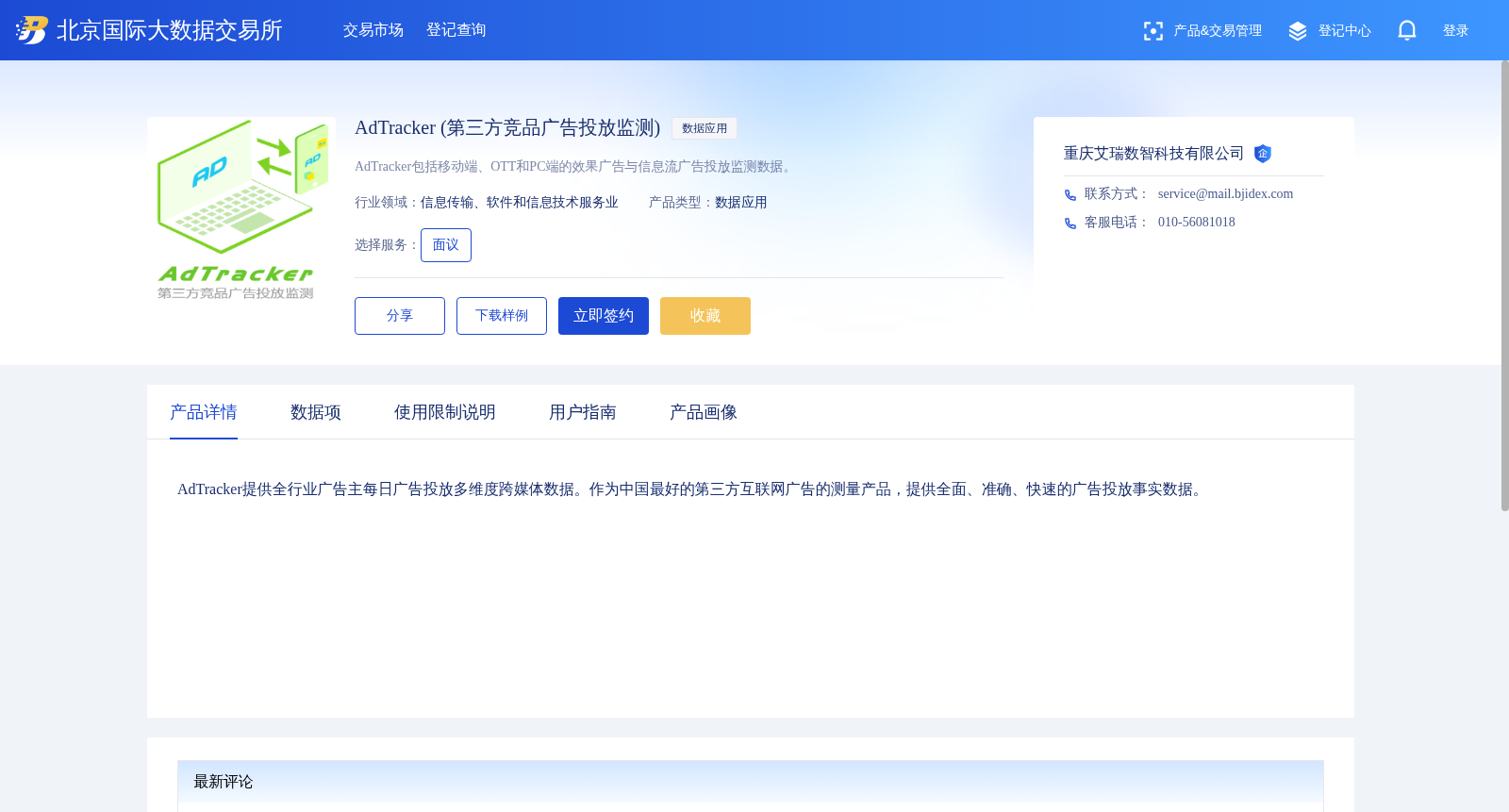Switch to the 用户指南 tab
The width and height of the screenshot is (1509, 812).
pos(583,412)
